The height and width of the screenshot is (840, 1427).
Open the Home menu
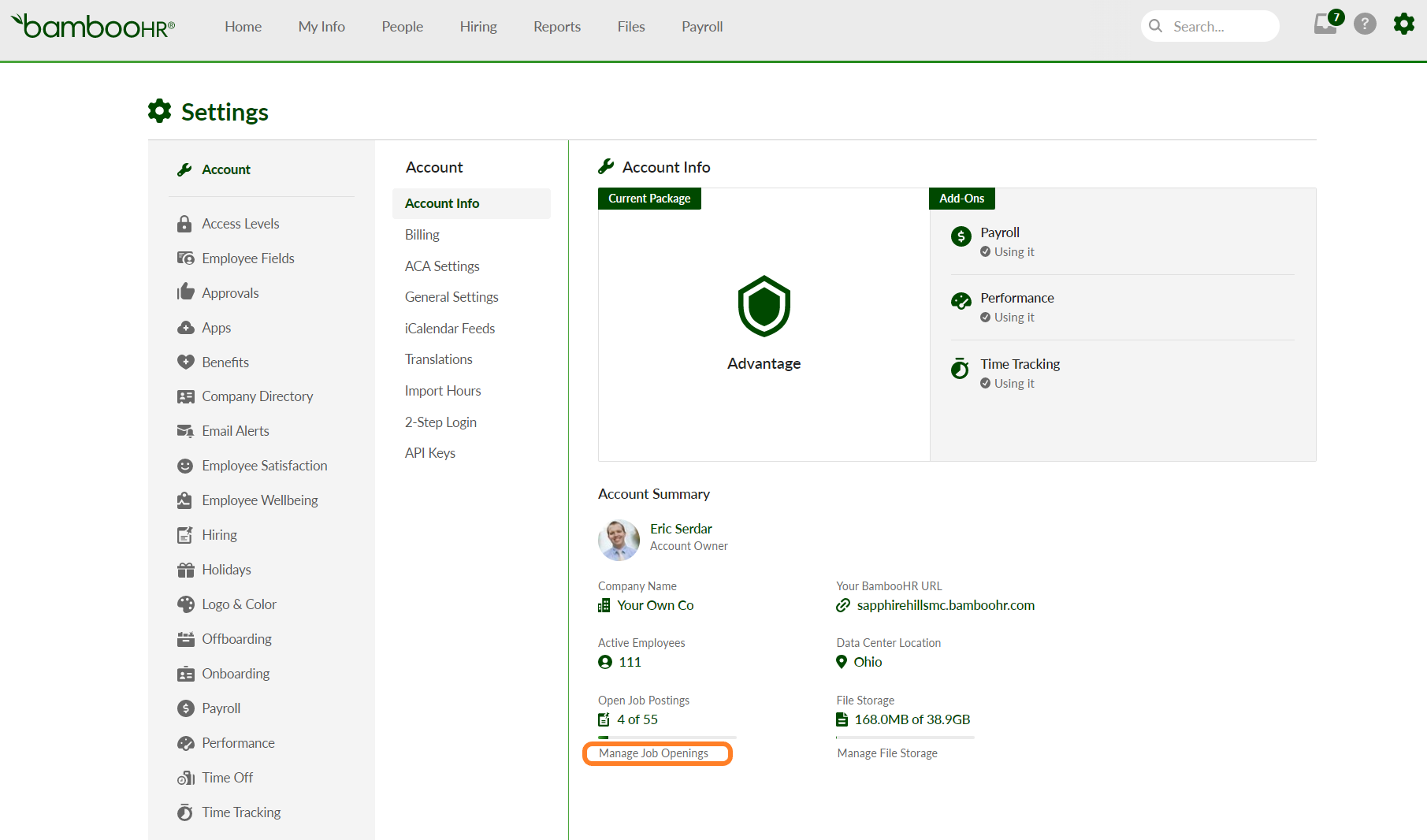pyautogui.click(x=243, y=27)
